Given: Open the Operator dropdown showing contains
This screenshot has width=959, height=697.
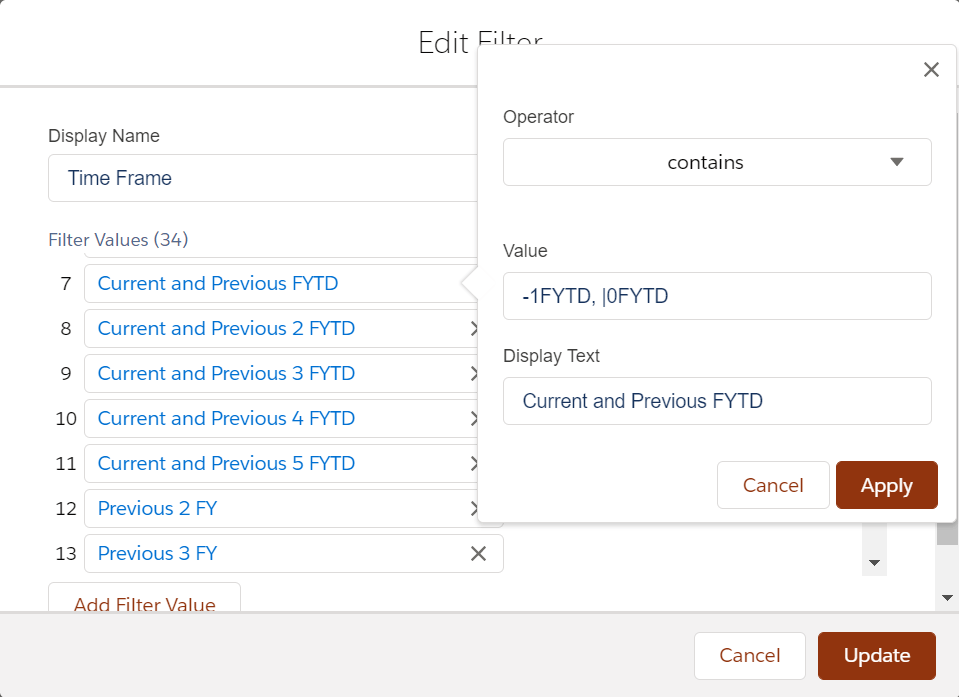Looking at the screenshot, I should (716, 162).
